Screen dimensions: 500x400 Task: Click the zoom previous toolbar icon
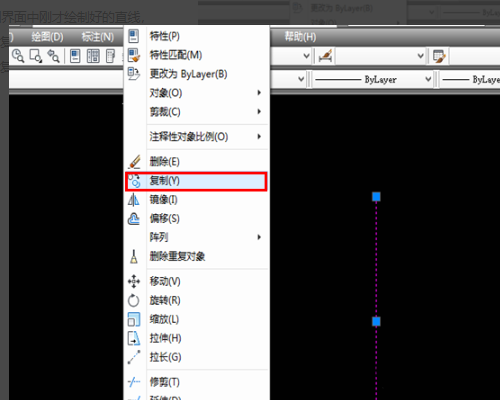(53, 56)
